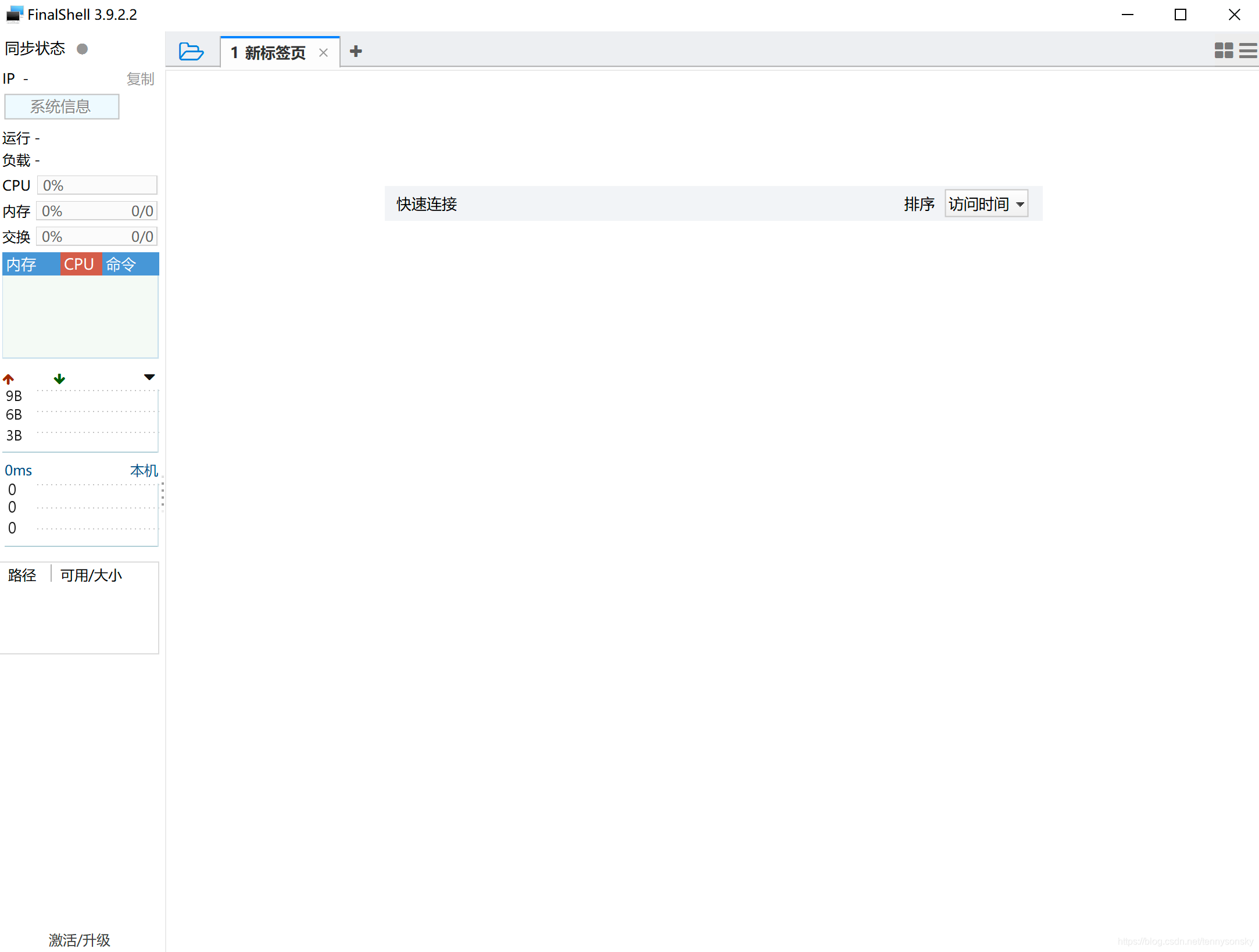Close the 新标签页 tab

(324, 52)
